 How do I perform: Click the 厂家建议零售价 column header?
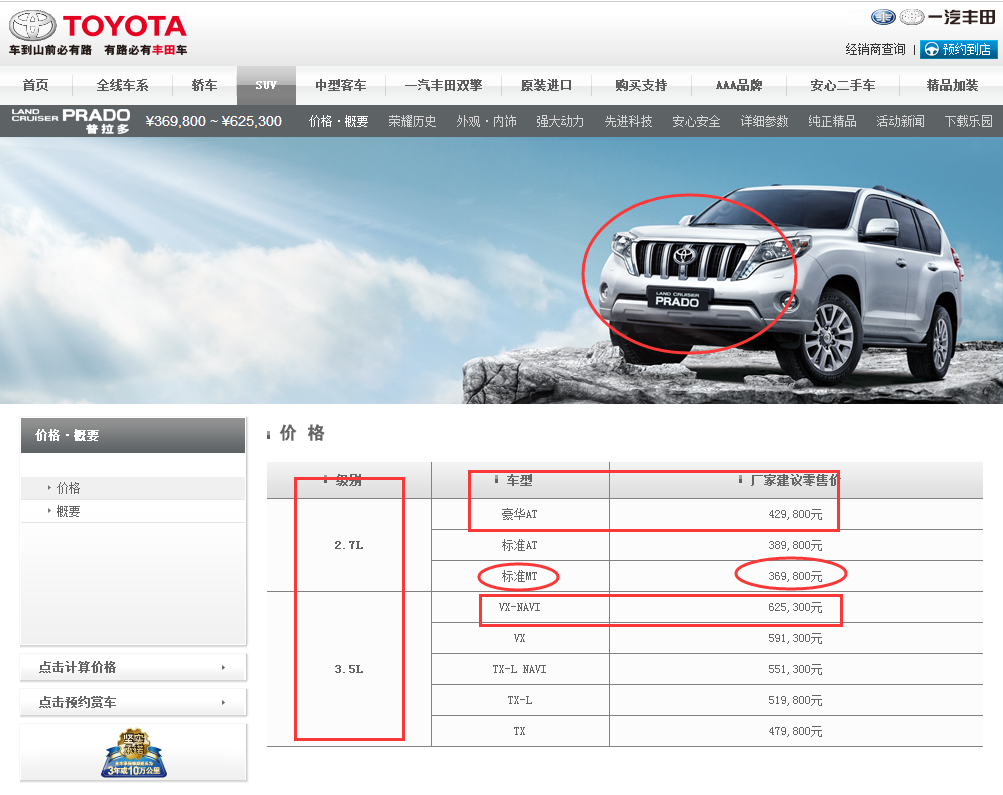point(795,480)
